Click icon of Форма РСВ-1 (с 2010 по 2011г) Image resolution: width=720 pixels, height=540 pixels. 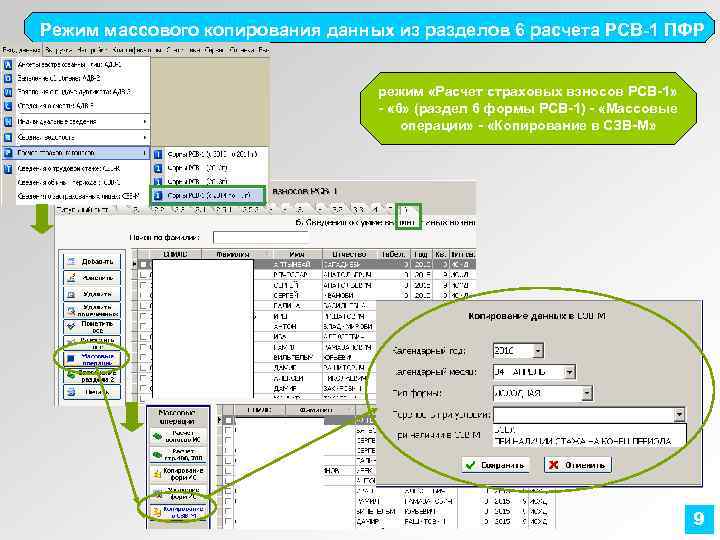158,154
